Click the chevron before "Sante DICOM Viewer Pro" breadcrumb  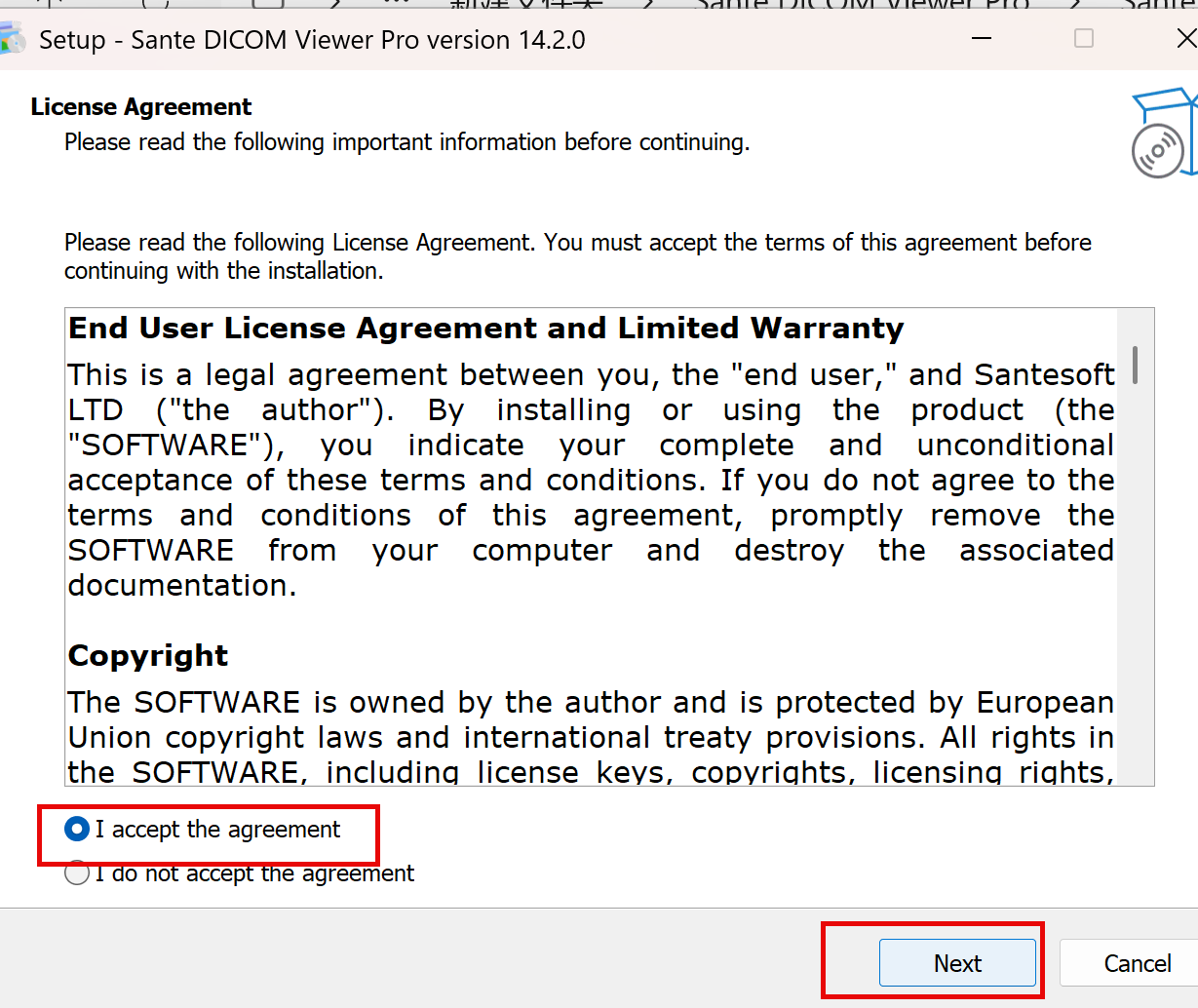(x=649, y=4)
